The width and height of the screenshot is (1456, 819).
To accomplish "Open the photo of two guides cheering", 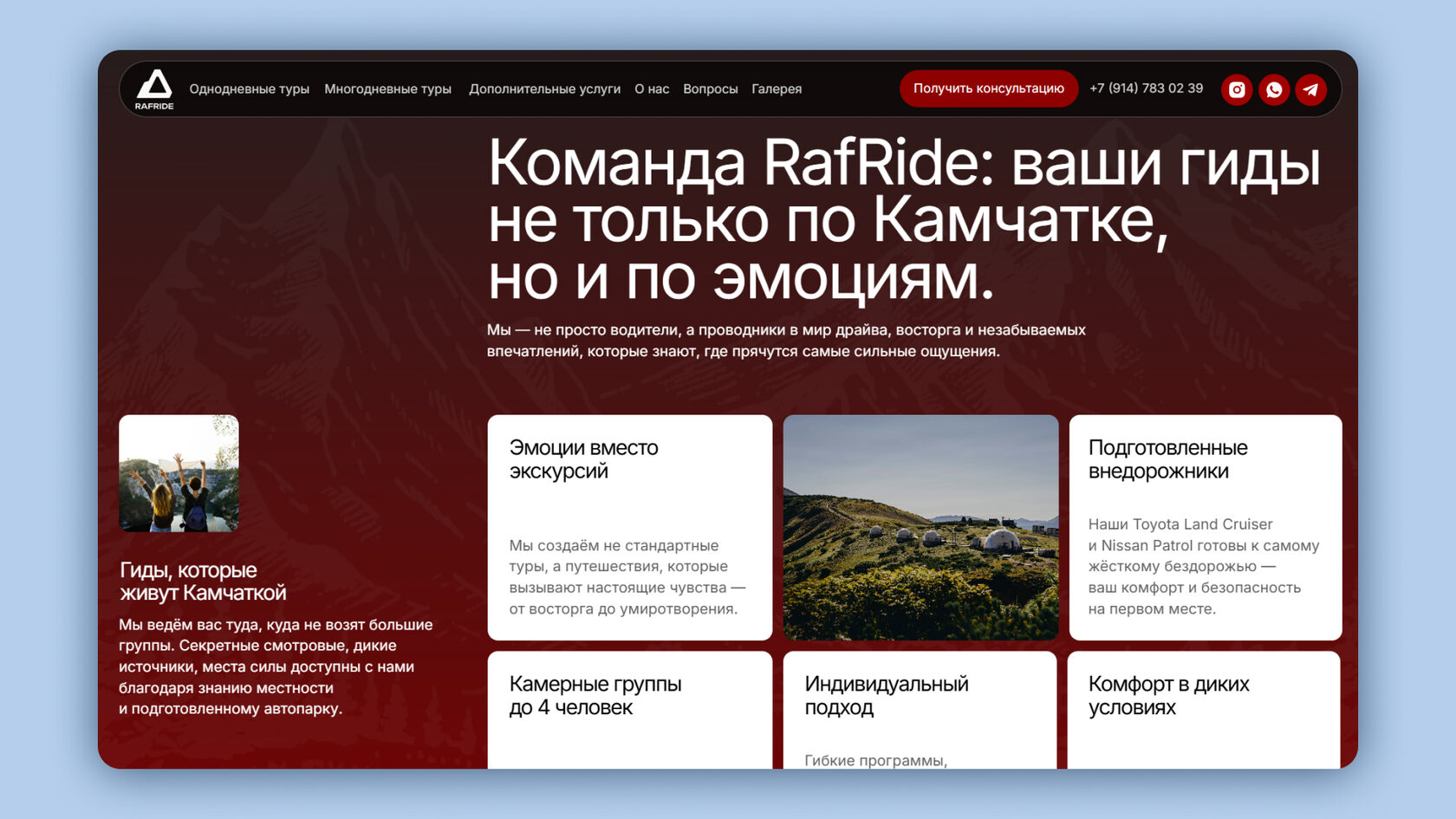I will [179, 473].
